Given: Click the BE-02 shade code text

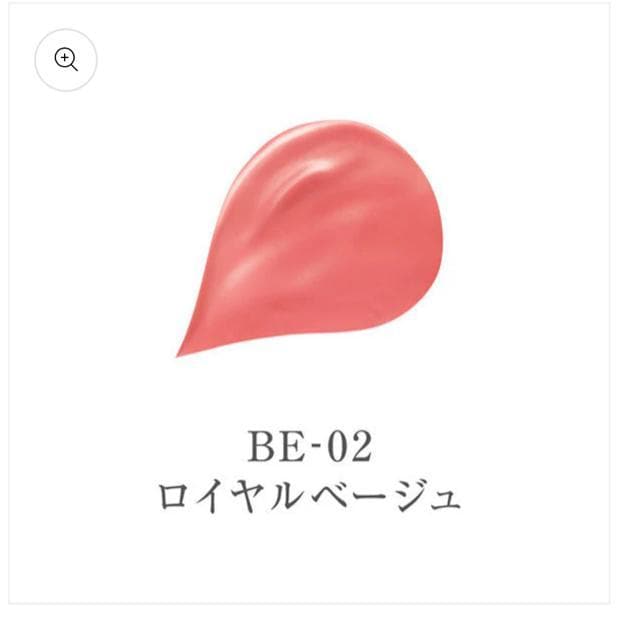Looking at the screenshot, I should coord(310,447).
